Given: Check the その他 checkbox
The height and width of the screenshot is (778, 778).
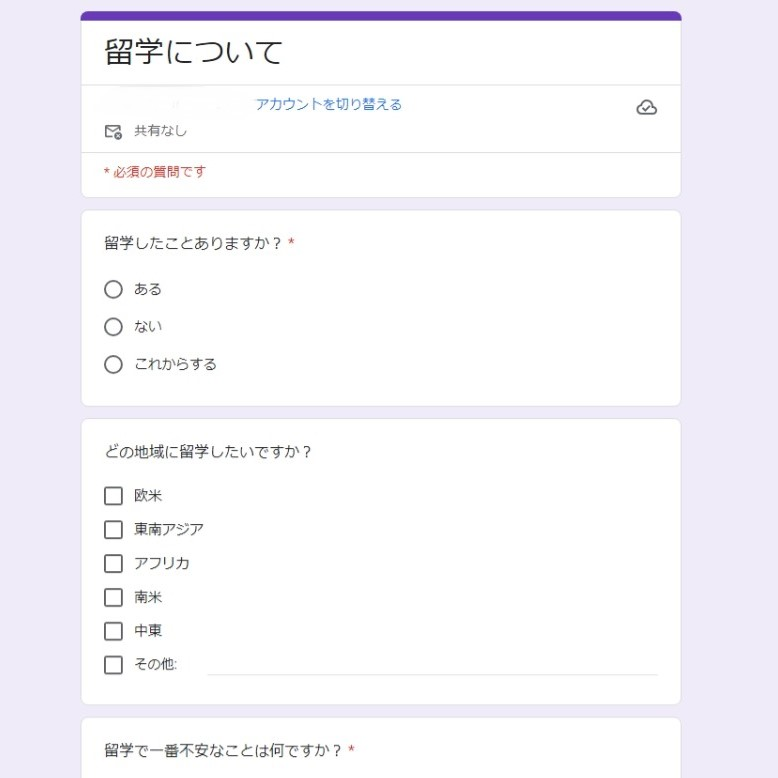Looking at the screenshot, I should tap(113, 665).
